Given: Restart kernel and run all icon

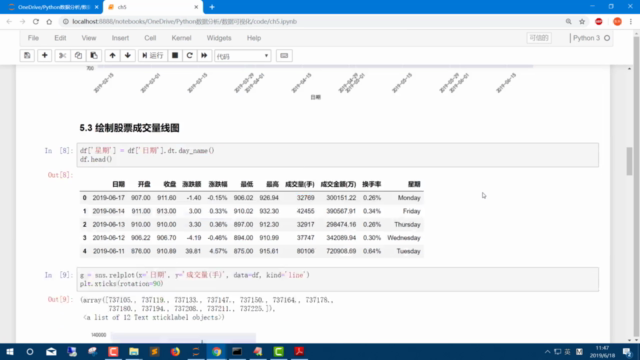Looking at the screenshot, I should (204, 56).
